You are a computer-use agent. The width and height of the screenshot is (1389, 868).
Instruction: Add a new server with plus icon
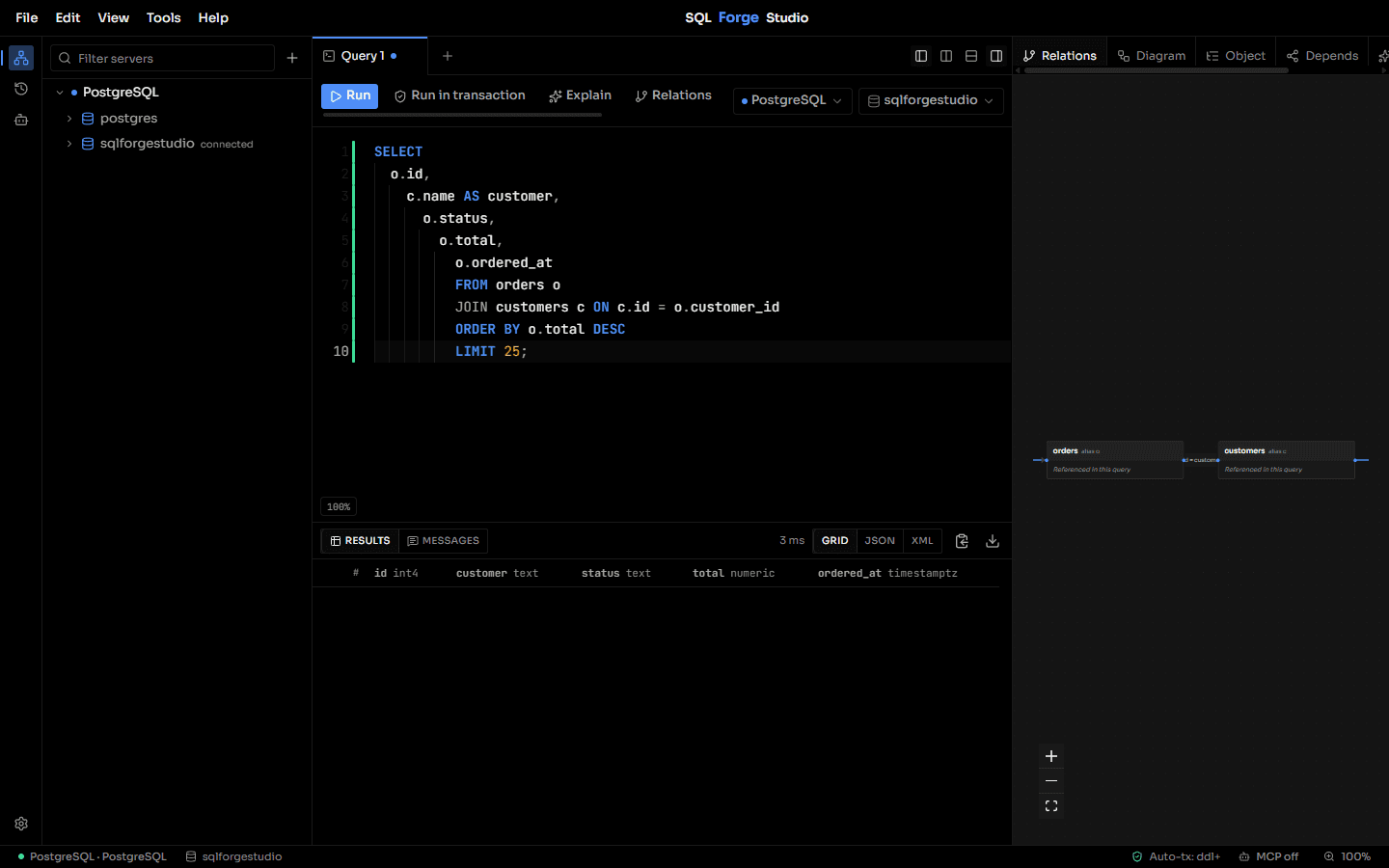[292, 58]
